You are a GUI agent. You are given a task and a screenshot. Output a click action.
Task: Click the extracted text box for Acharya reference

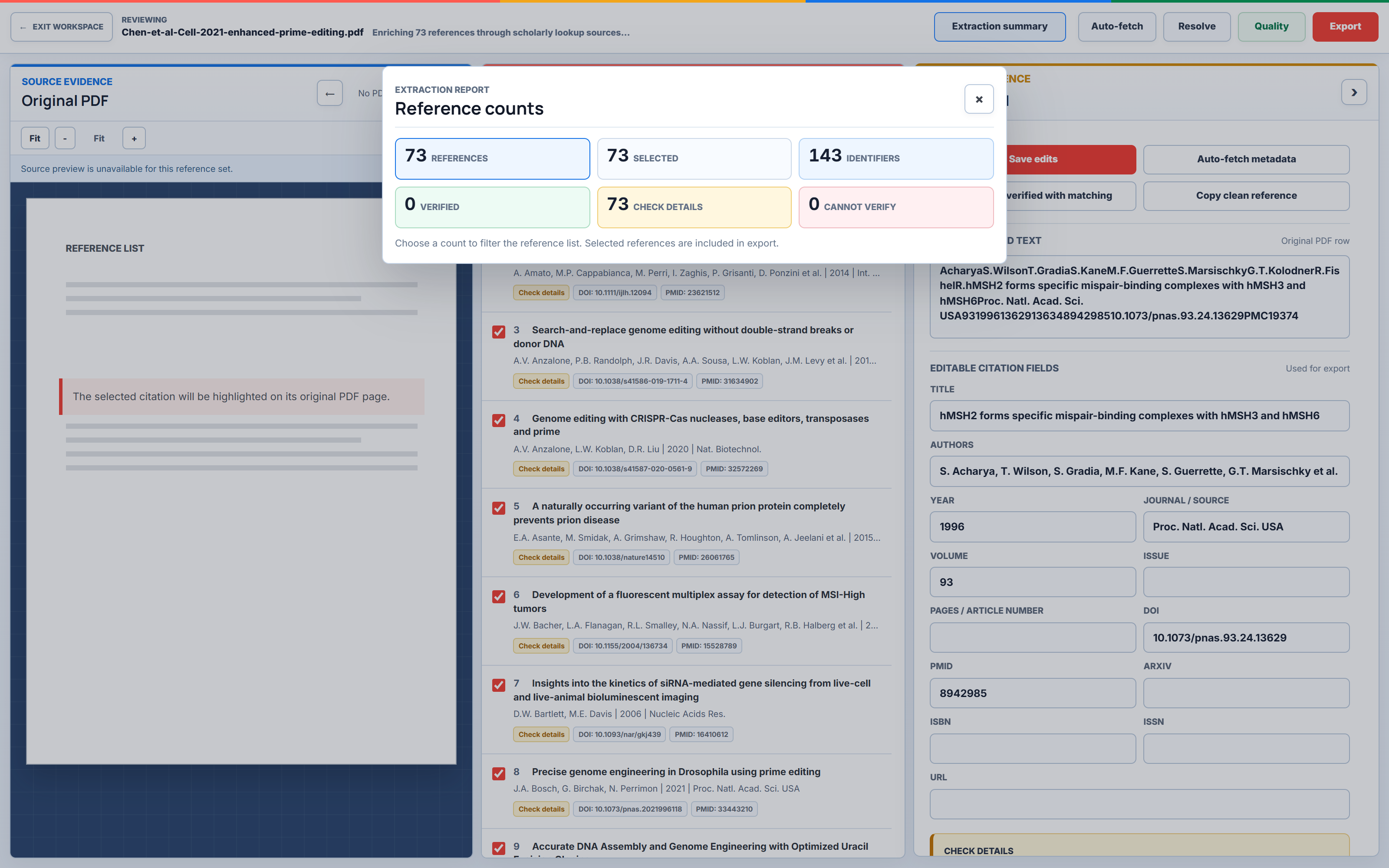coord(1139,297)
